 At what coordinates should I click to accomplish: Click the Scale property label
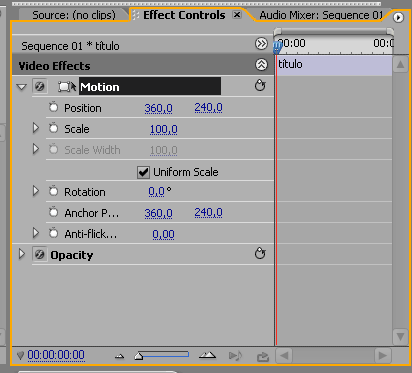[x=77, y=129]
